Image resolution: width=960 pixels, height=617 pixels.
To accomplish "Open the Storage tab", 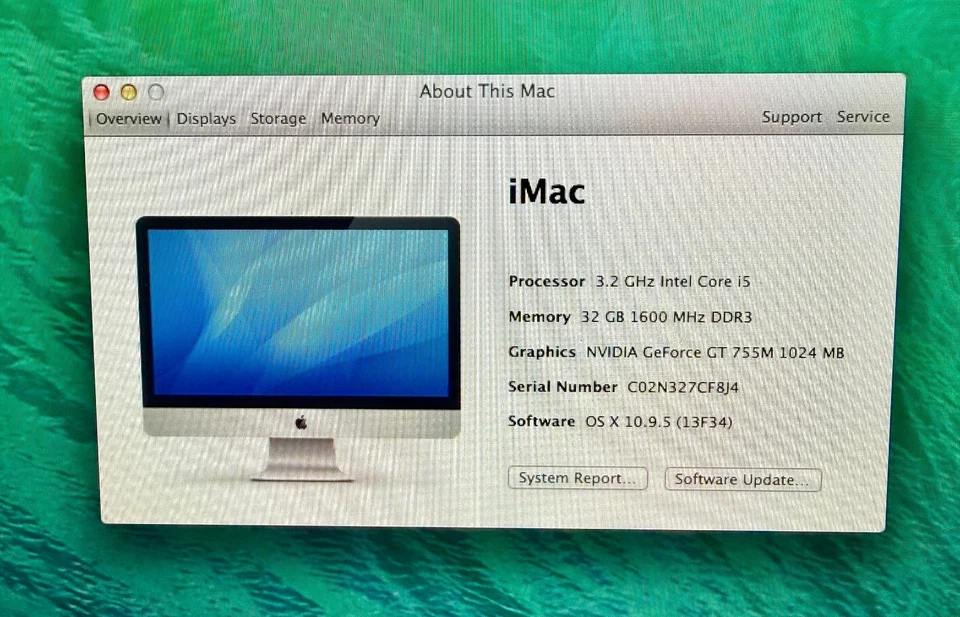I will 278,118.
